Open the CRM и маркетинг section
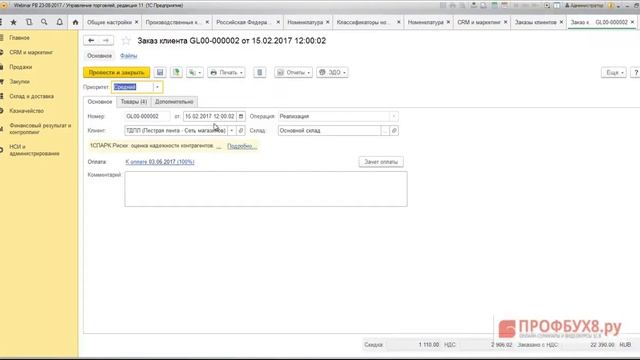640x360 pixels. point(31,52)
